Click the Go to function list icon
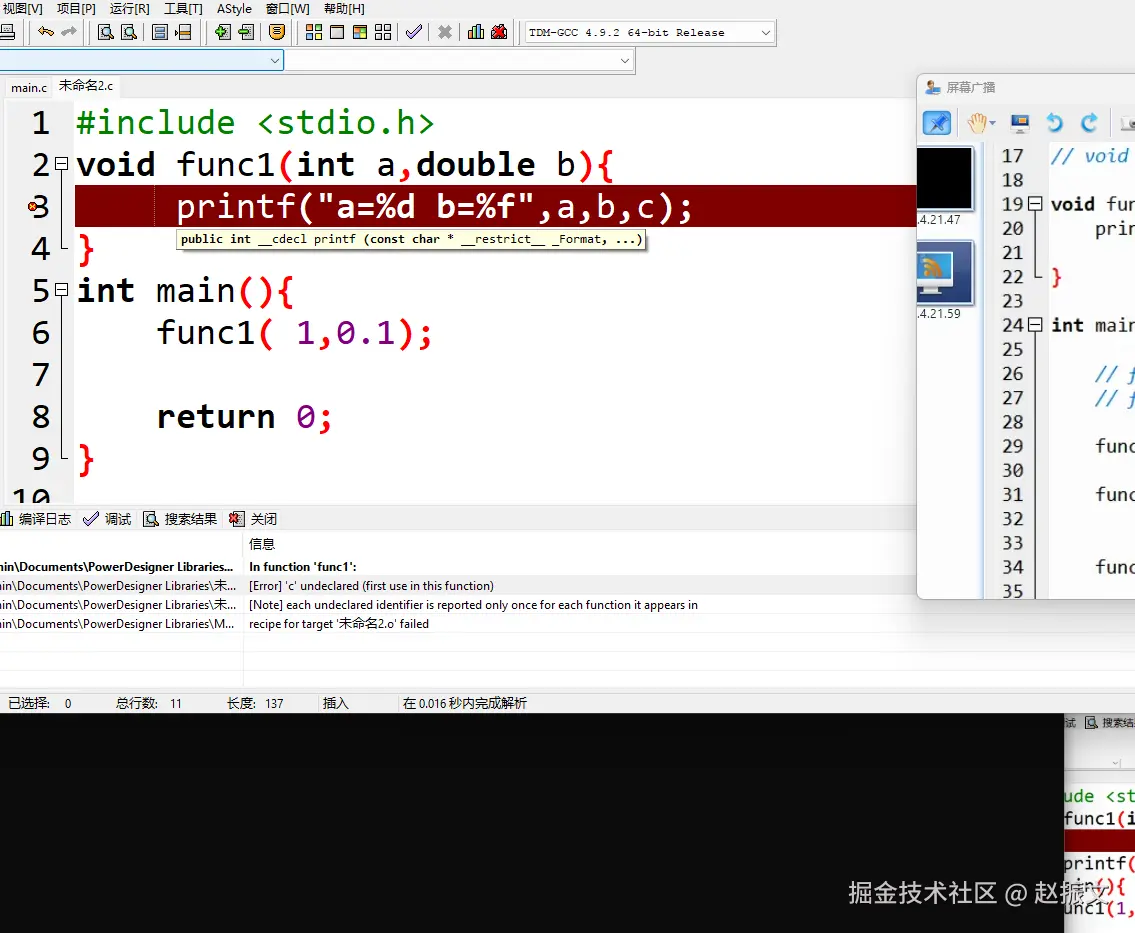The width and height of the screenshot is (1135, 933). click(160, 32)
